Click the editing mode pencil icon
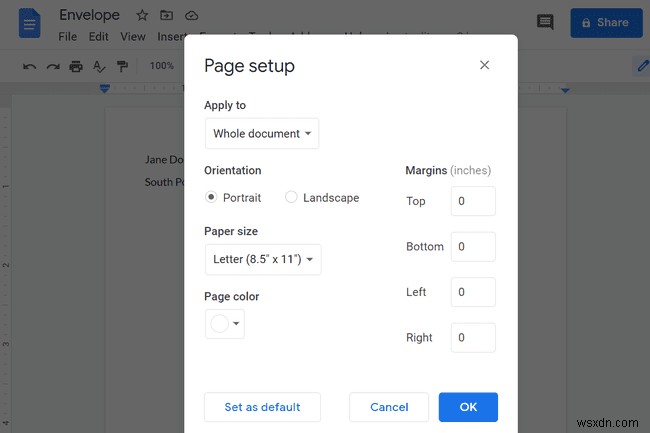Image resolution: width=650 pixels, height=433 pixels. click(642, 66)
